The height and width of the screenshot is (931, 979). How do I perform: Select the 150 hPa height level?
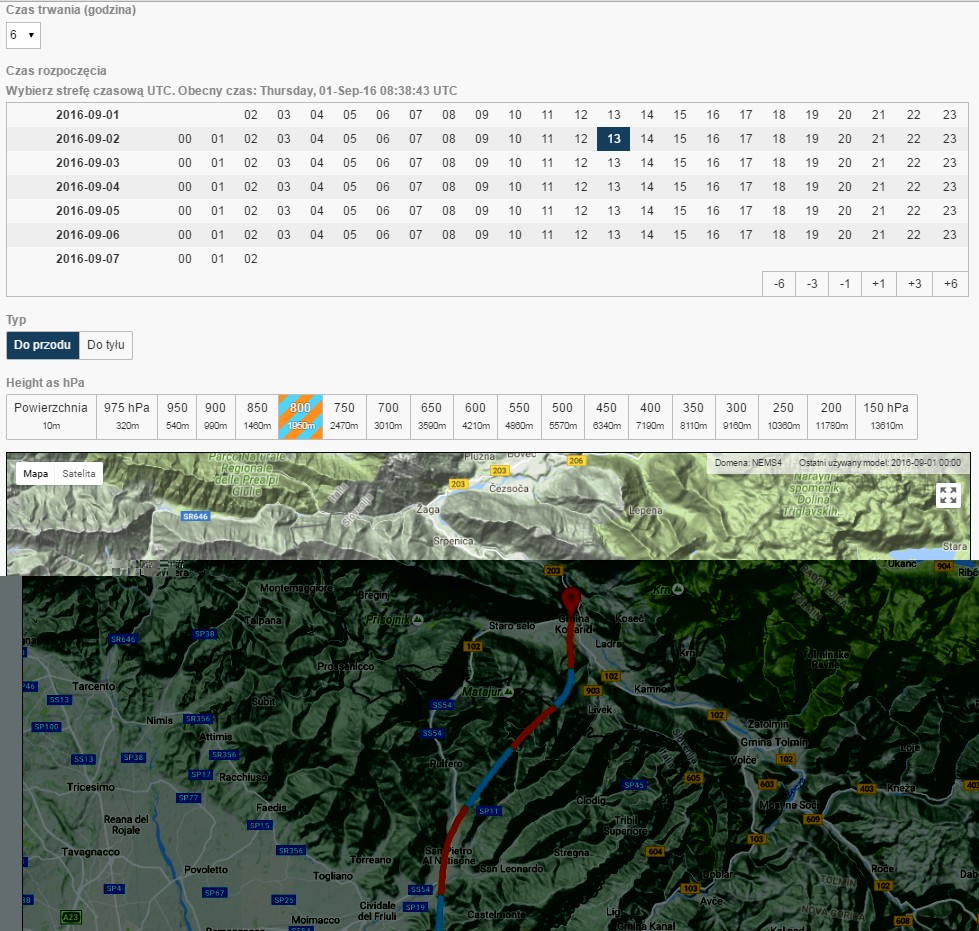[x=886, y=416]
